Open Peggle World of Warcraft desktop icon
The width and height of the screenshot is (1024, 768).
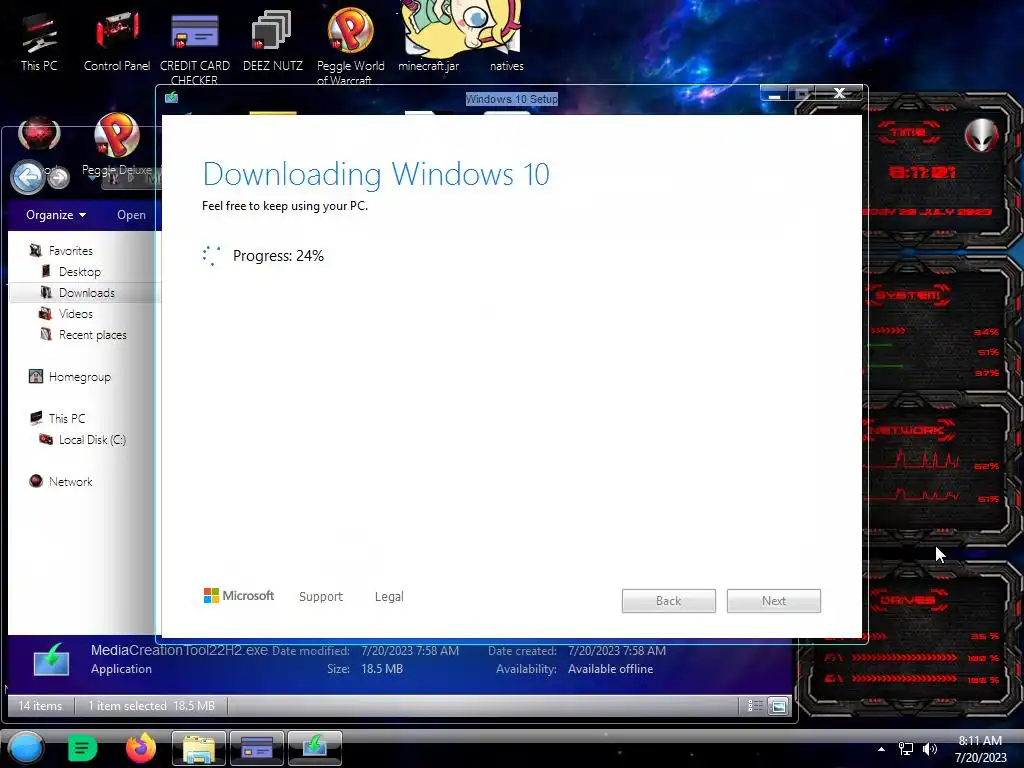click(350, 47)
